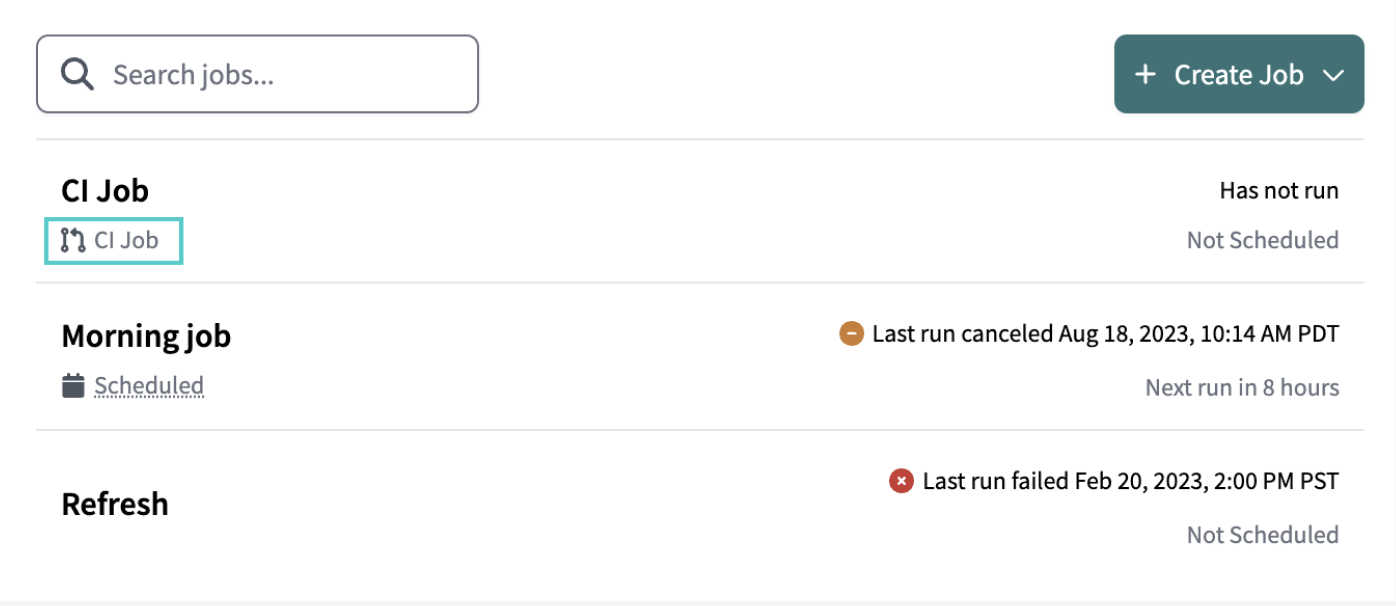
Task: Click the search magnifier icon
Action: 77,73
